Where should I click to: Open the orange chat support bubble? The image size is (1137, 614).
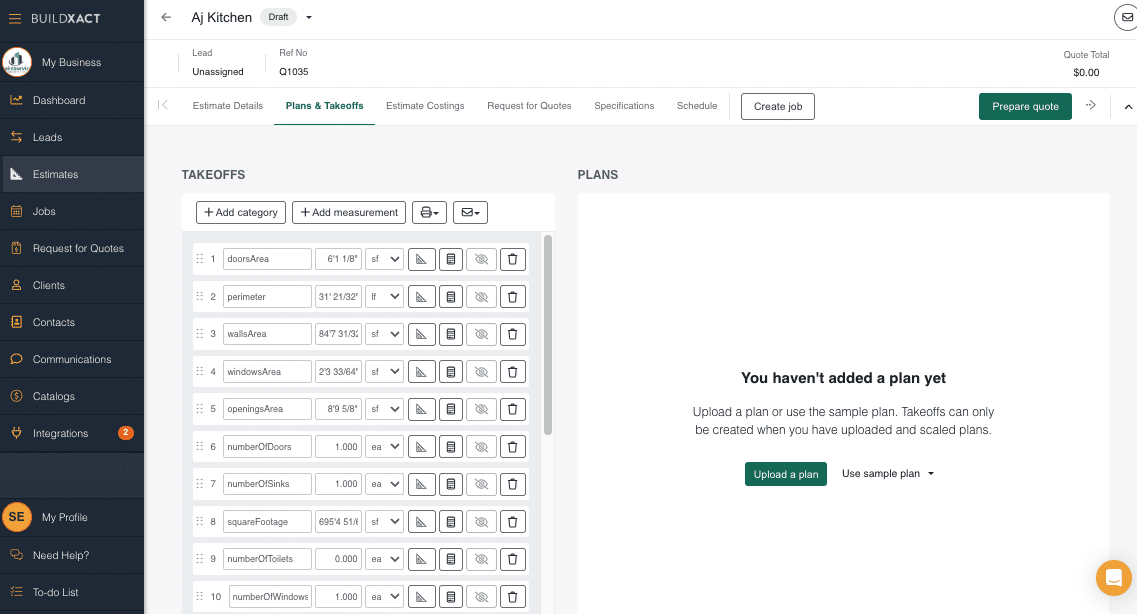(x=1112, y=578)
